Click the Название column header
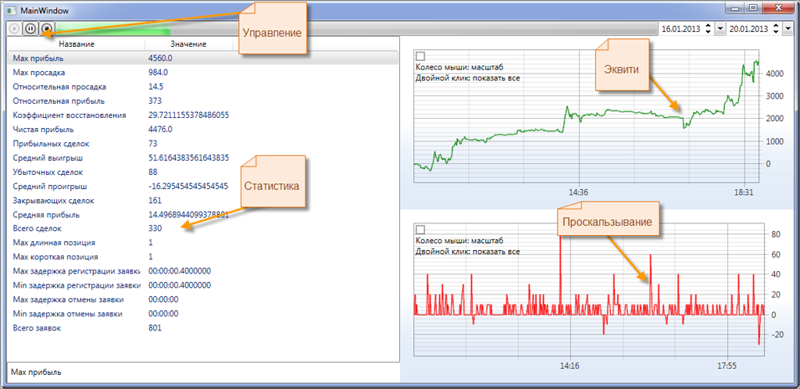 coord(77,44)
